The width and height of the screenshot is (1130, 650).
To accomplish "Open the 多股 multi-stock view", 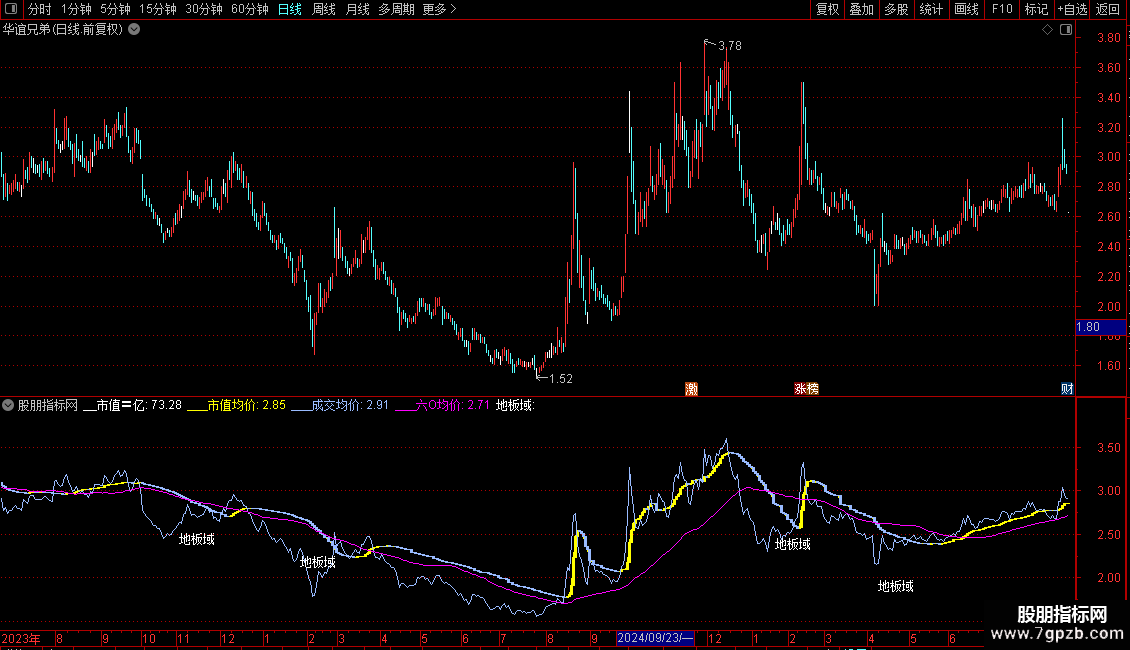I will 896,9.
